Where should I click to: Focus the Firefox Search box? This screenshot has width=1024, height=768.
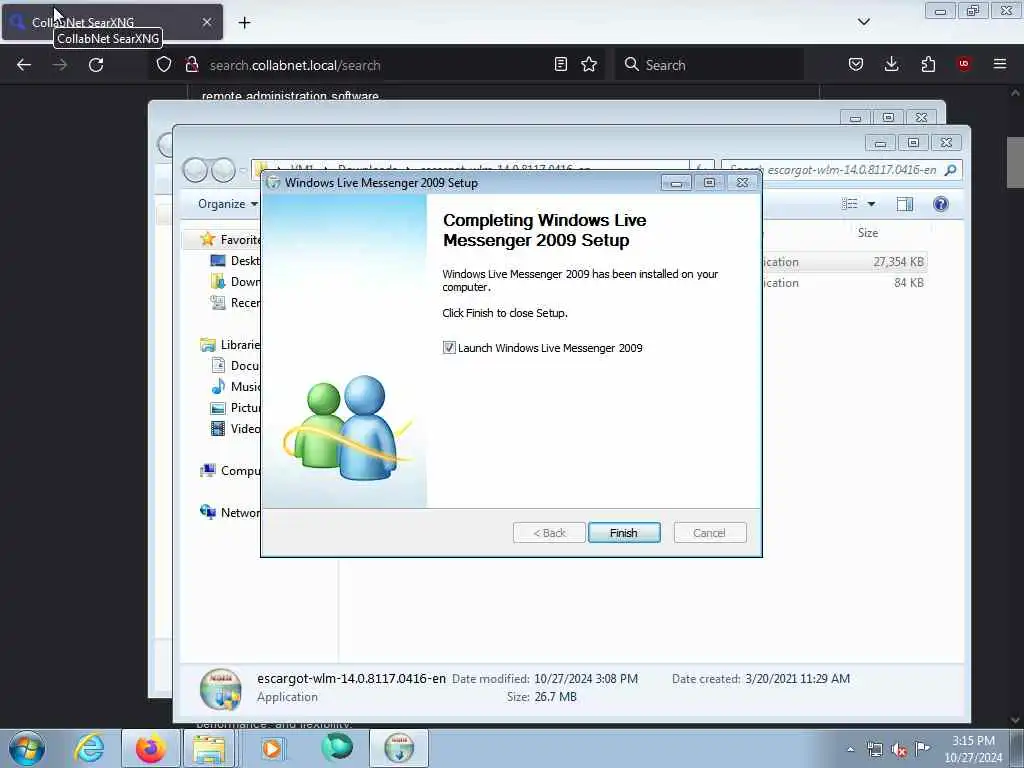pyautogui.click(x=709, y=65)
